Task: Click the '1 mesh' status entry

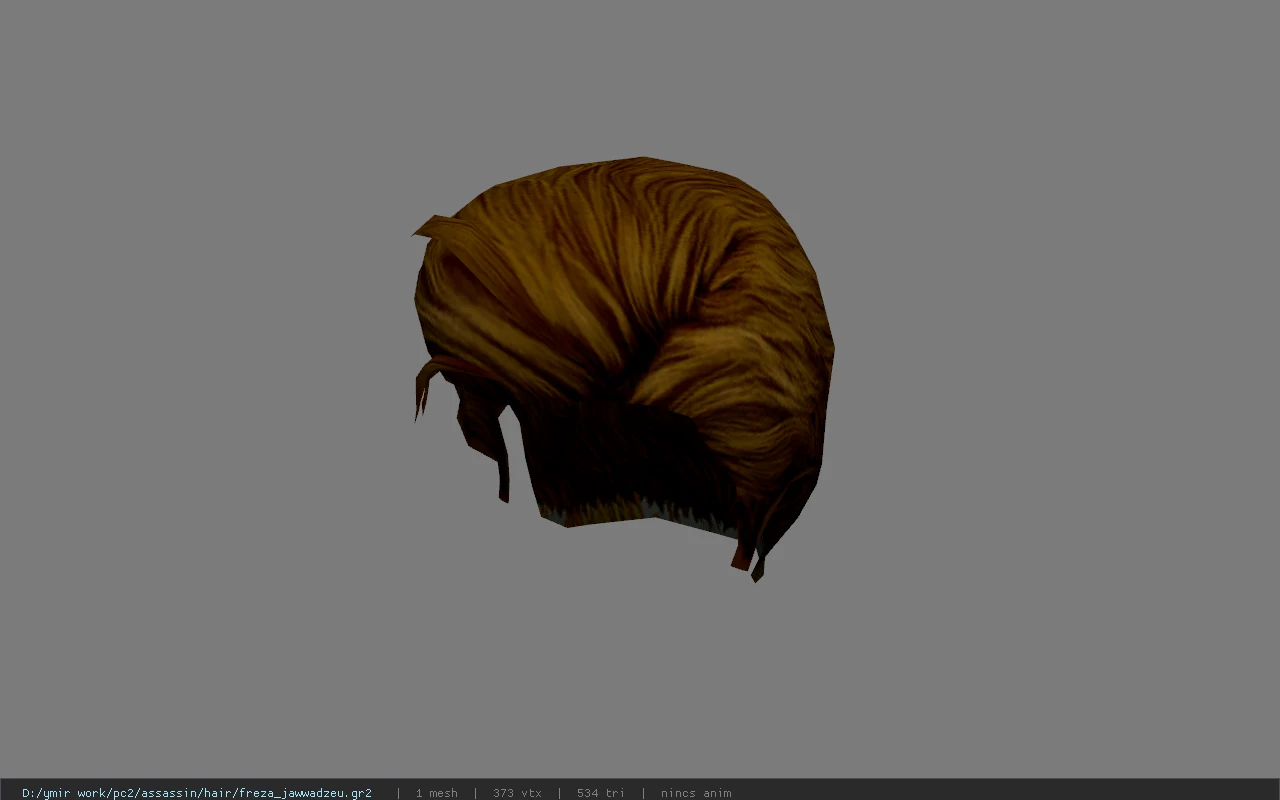Action: click(x=437, y=793)
